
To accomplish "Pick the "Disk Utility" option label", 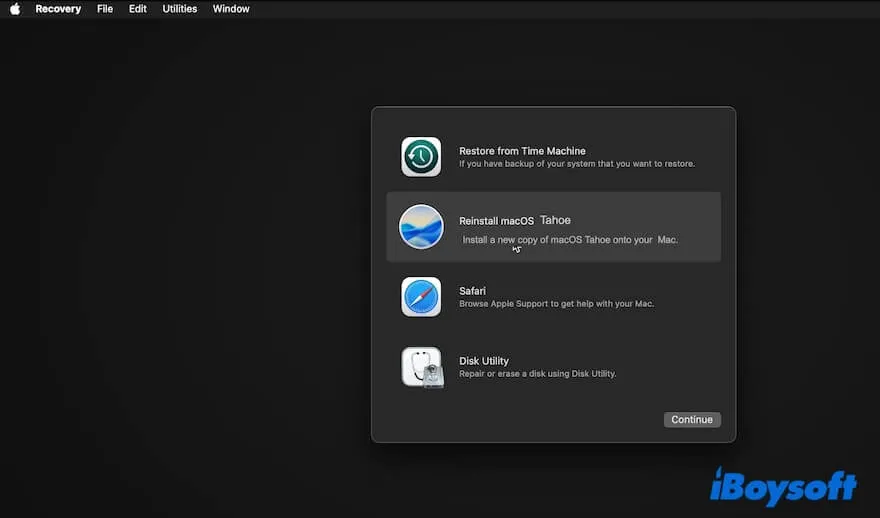I will [x=484, y=361].
